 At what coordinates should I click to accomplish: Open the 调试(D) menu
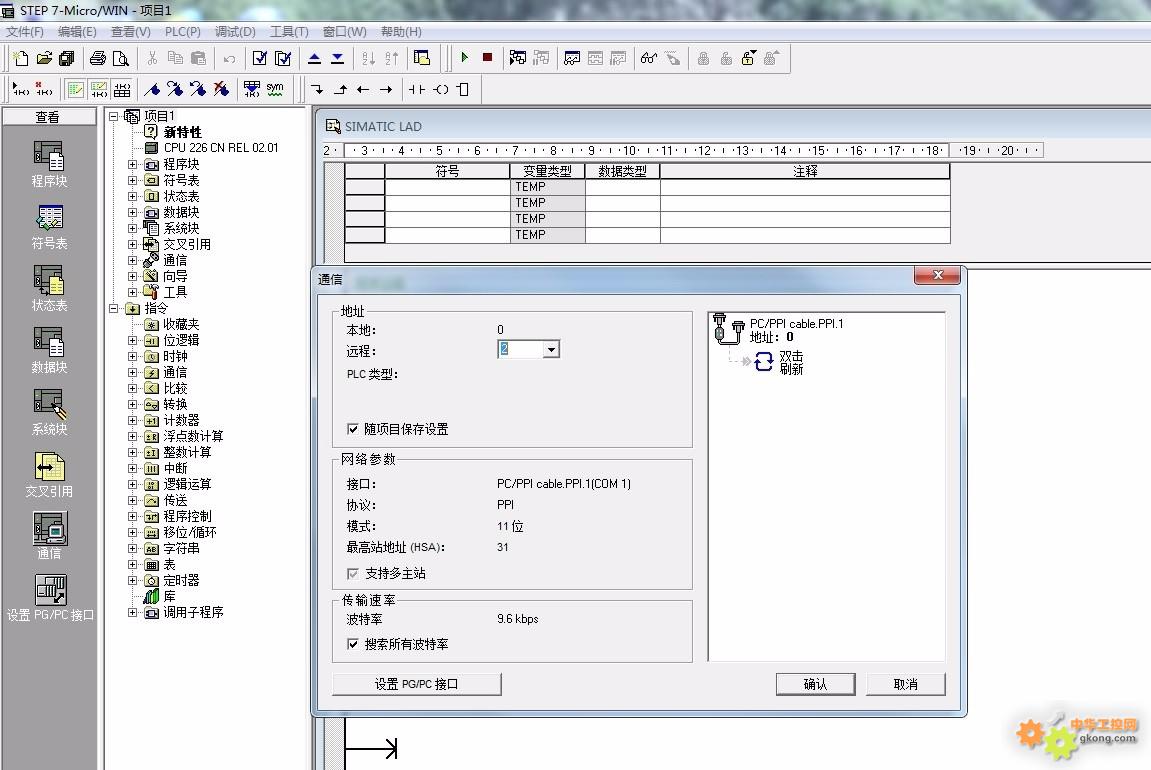[x=235, y=32]
